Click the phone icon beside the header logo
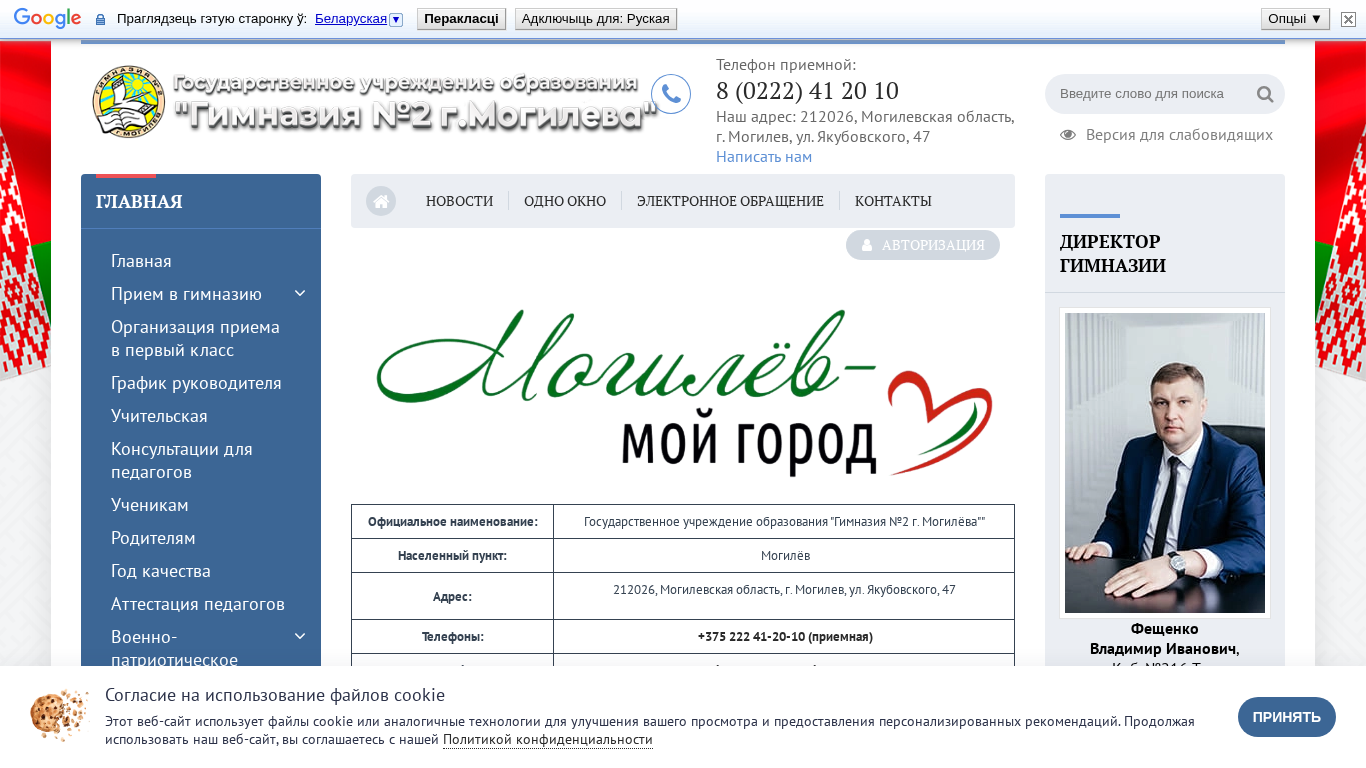Image resolution: width=1366 pixels, height=768 pixels. pyautogui.click(x=671, y=94)
